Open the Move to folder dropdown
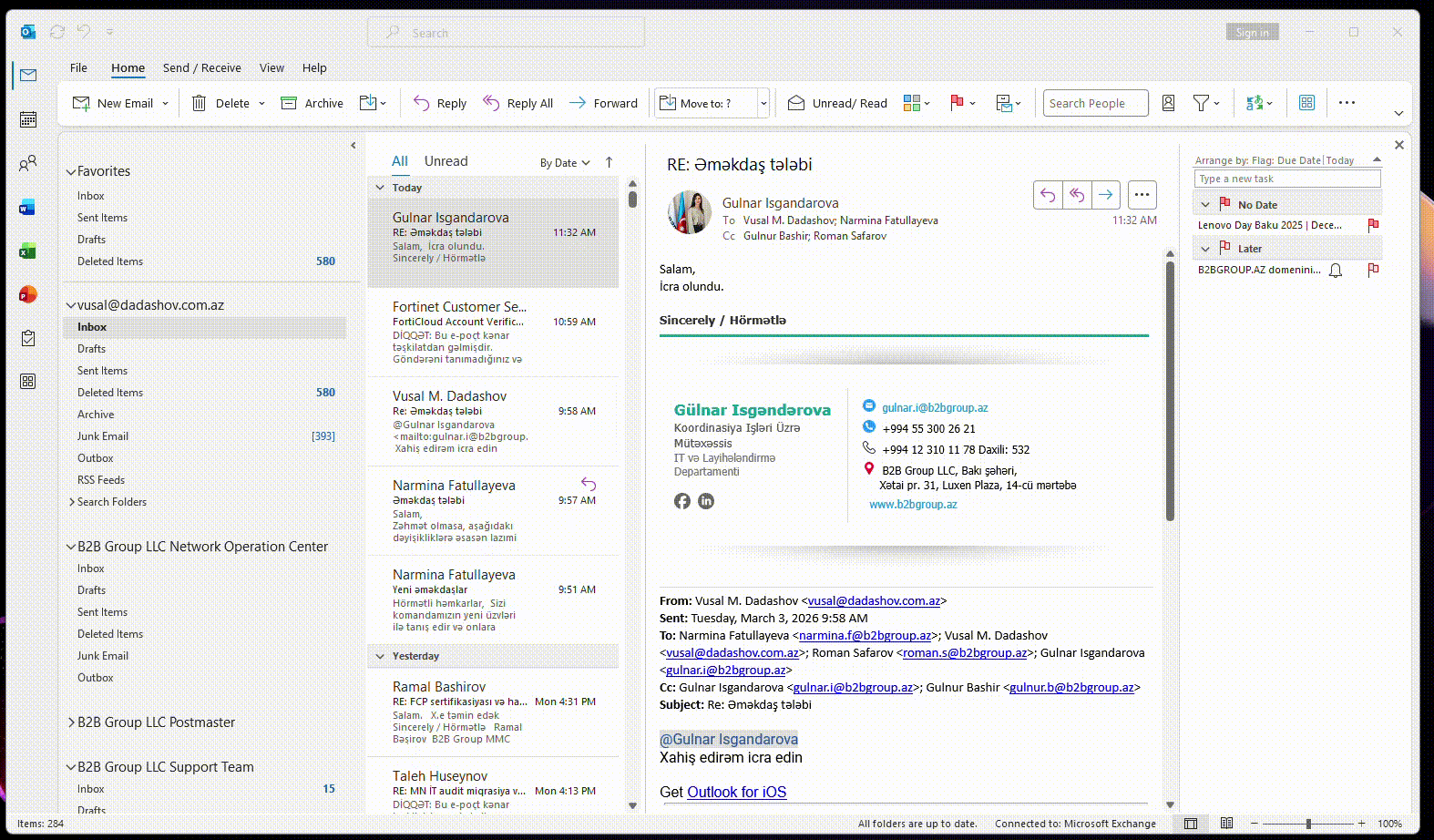The image size is (1434, 840). pyautogui.click(x=763, y=104)
